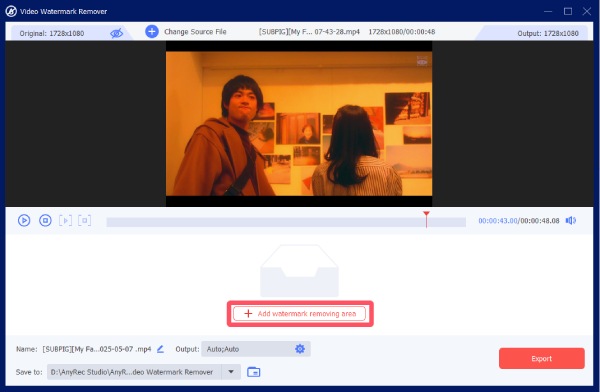Click the Video Watermark Remover app logo
This screenshot has height=392, width=600.
click(x=11, y=11)
